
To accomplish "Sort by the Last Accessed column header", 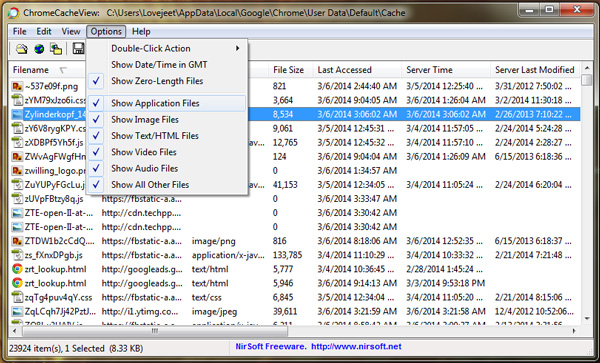I will [357, 70].
